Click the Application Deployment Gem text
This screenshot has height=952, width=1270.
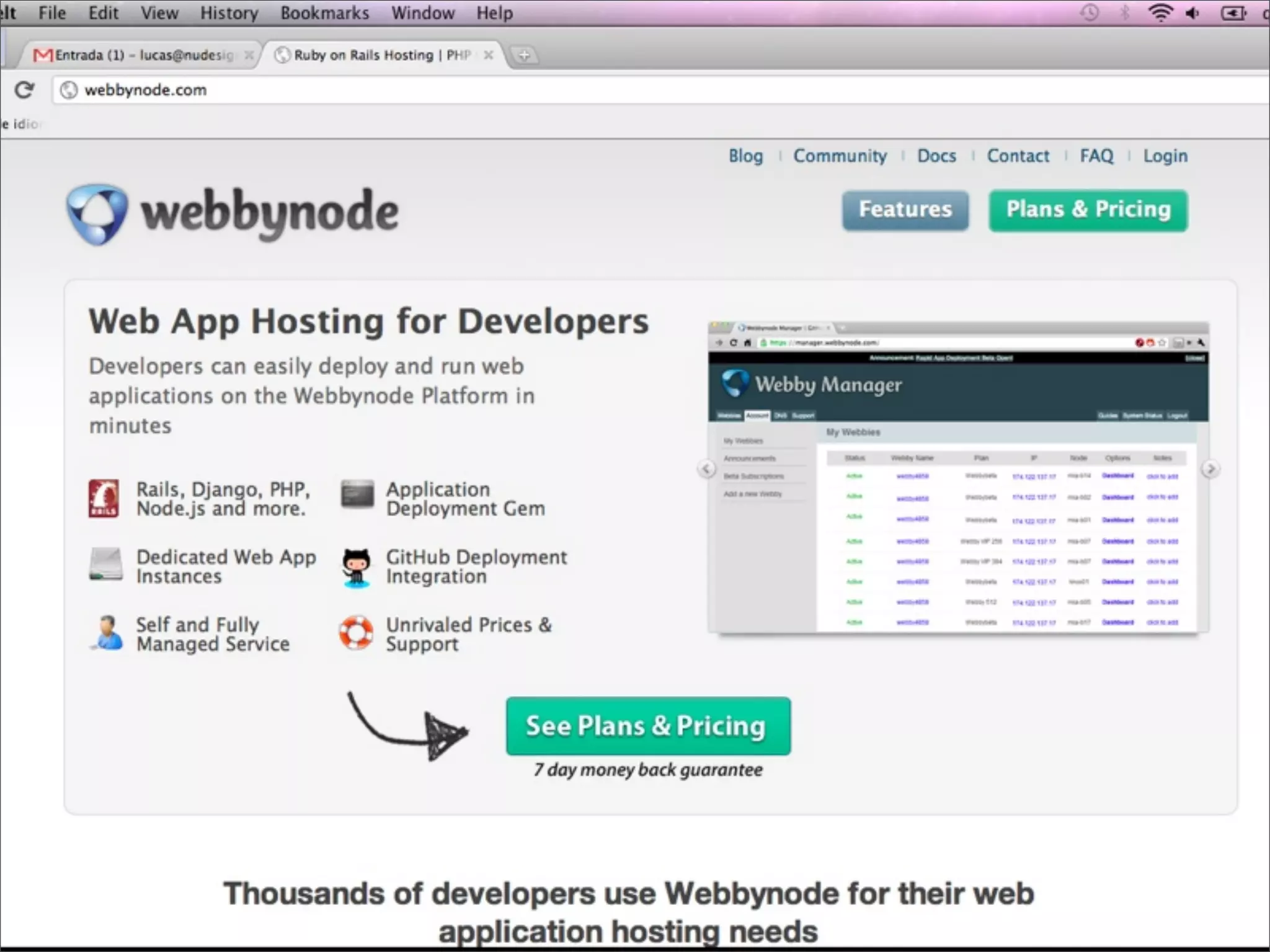[465, 499]
